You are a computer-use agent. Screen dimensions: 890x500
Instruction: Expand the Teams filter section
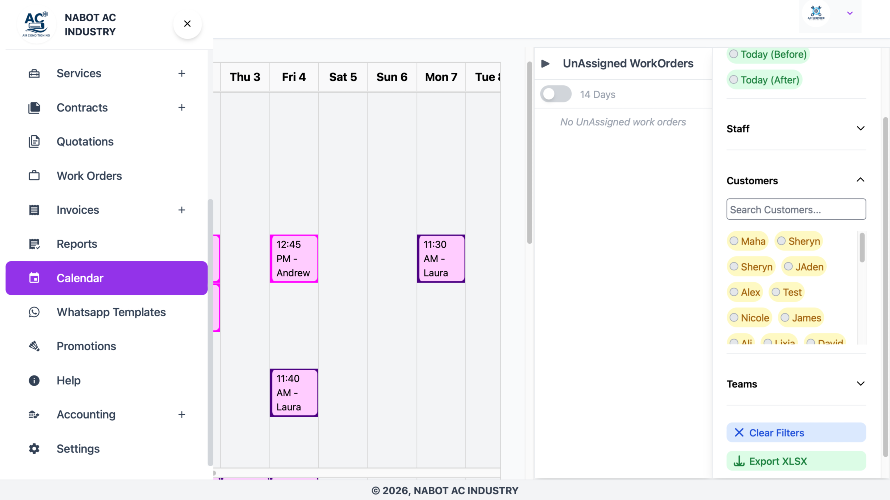860,384
